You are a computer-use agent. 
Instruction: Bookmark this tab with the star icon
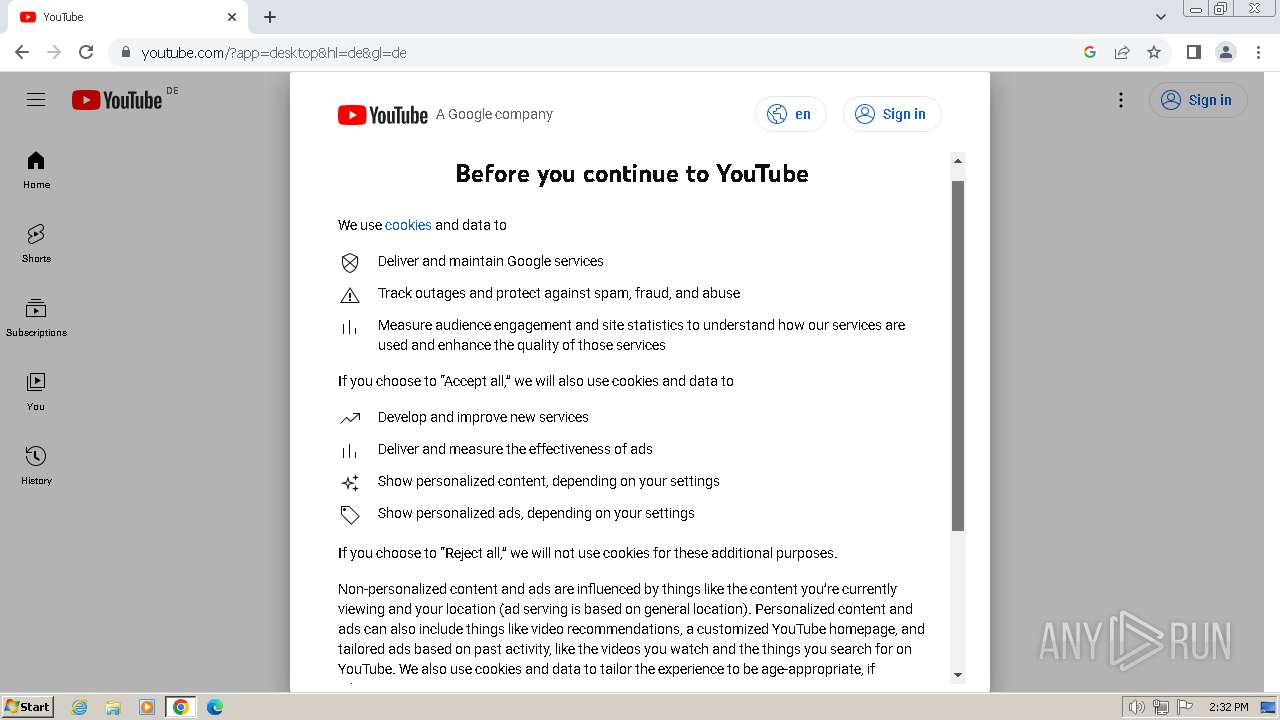pyautogui.click(x=1154, y=52)
